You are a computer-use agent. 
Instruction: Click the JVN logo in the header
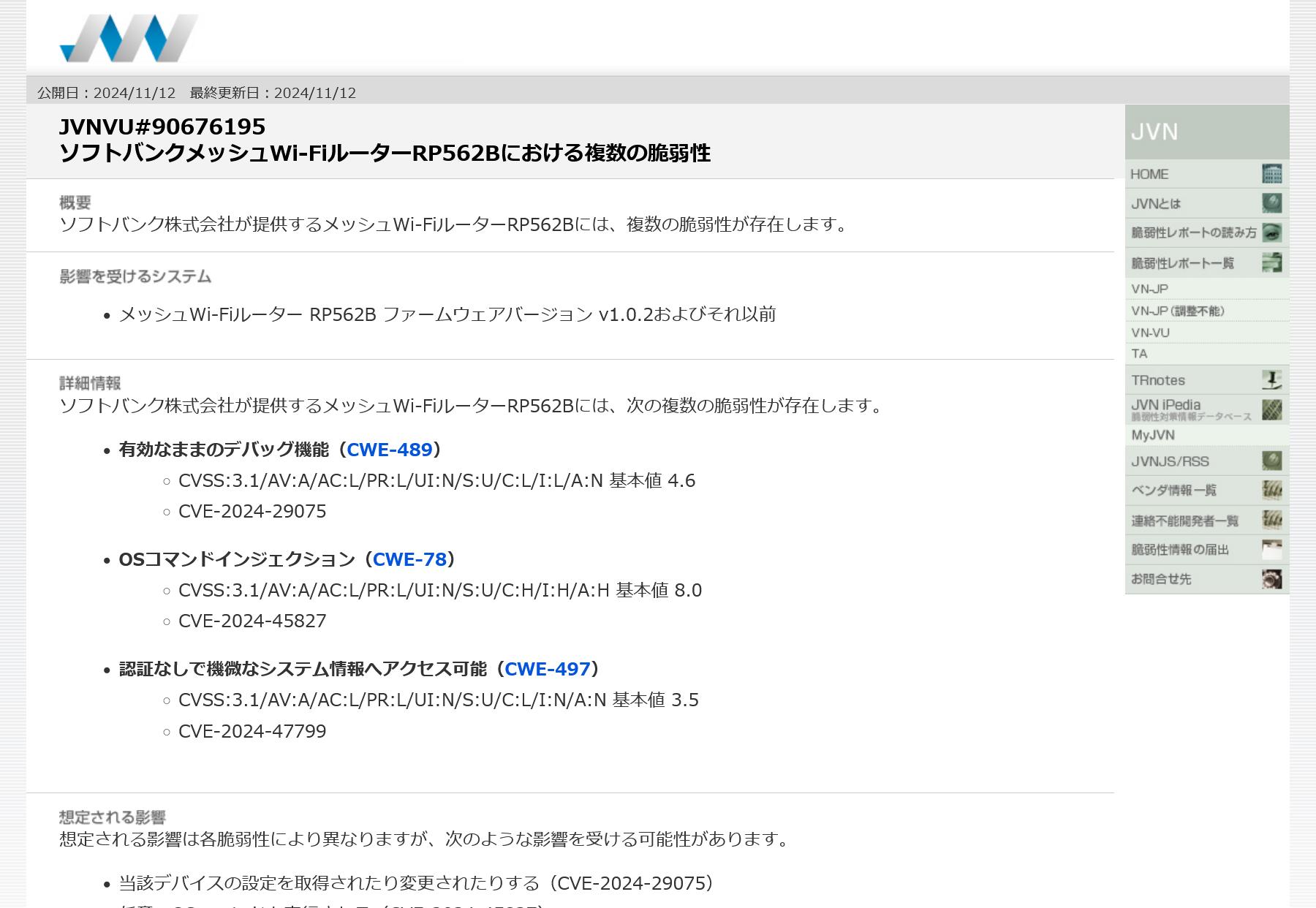pos(129,38)
